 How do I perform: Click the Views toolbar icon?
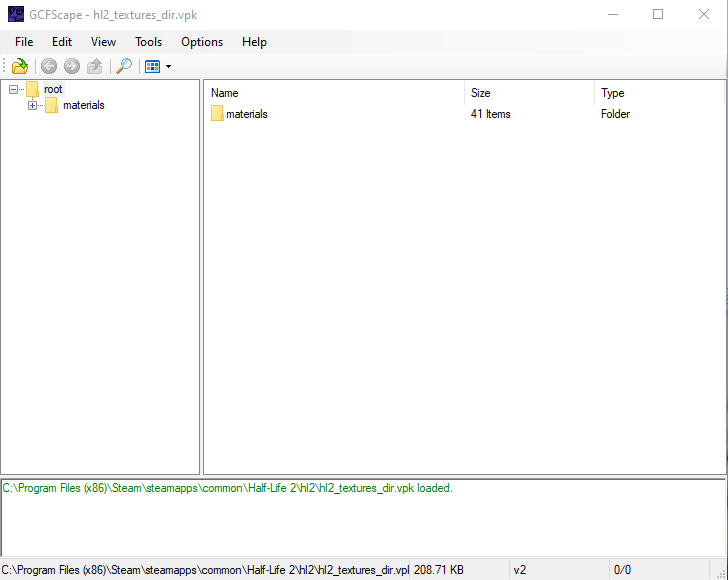pos(152,66)
